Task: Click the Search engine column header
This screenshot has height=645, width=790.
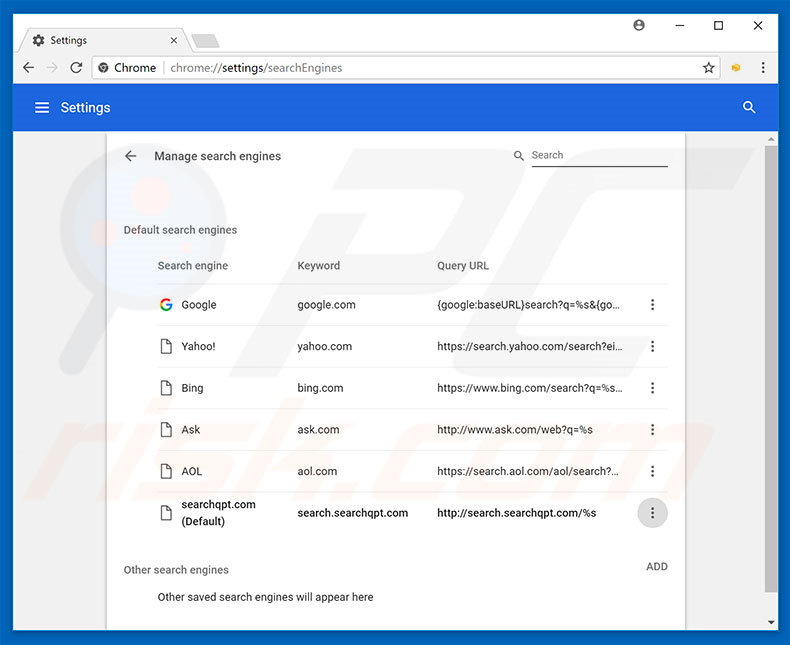Action: pyautogui.click(x=192, y=266)
